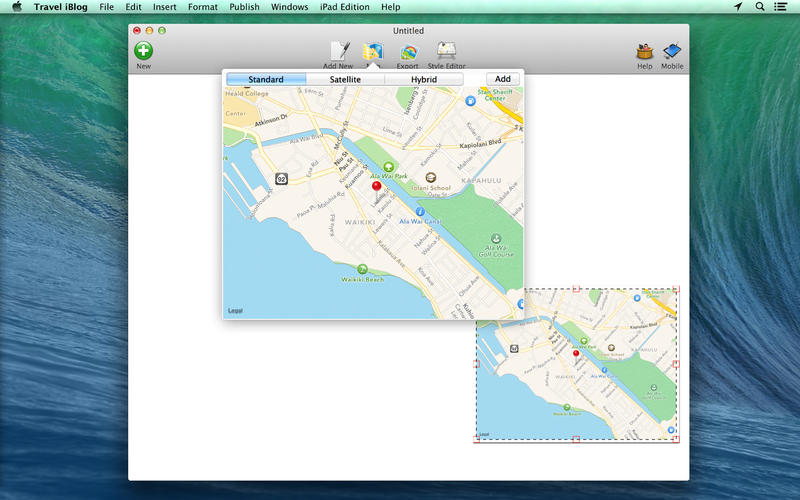Click left-middle resize handle of inserted map
Viewport: 800px width, 500px height.
pos(477,364)
